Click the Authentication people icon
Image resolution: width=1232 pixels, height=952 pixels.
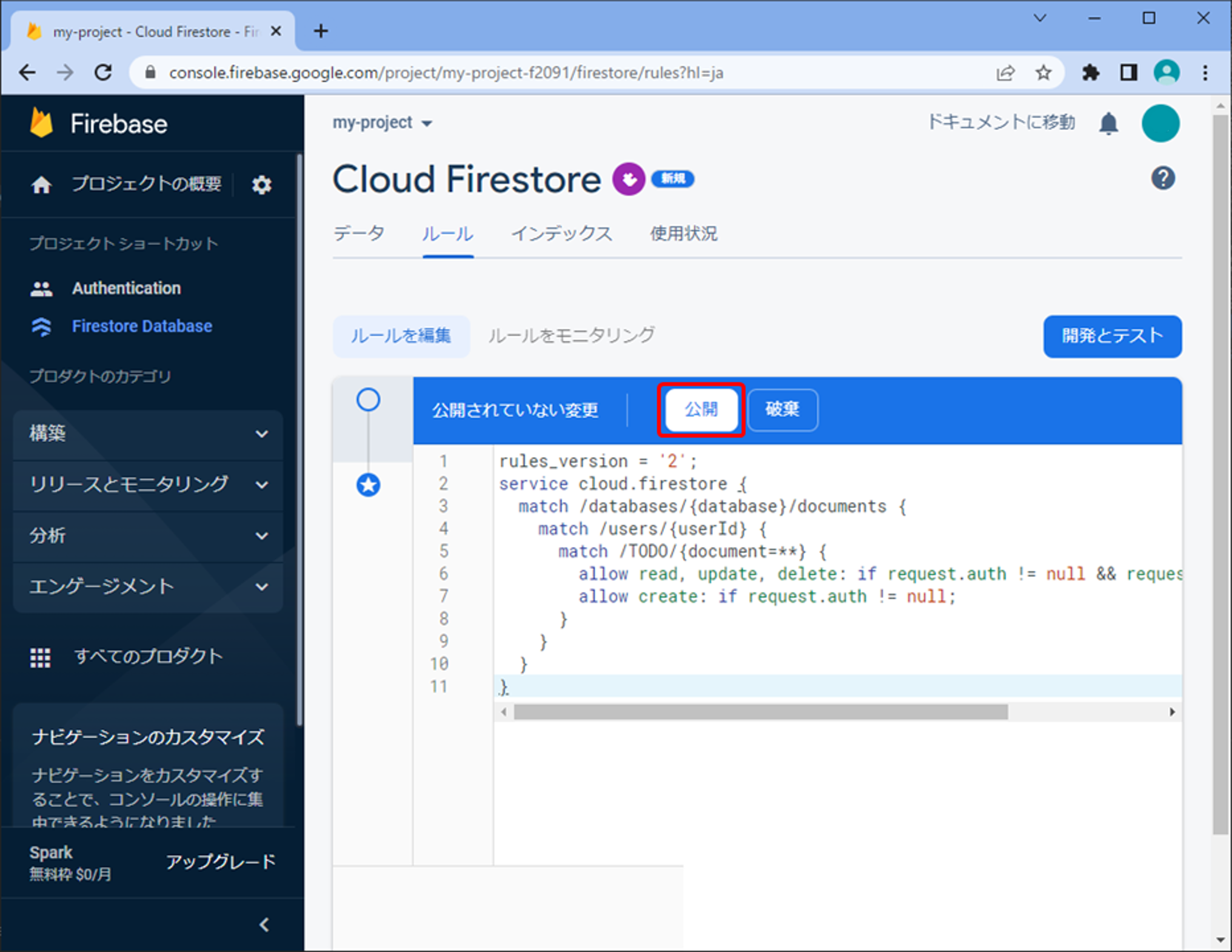(41, 289)
